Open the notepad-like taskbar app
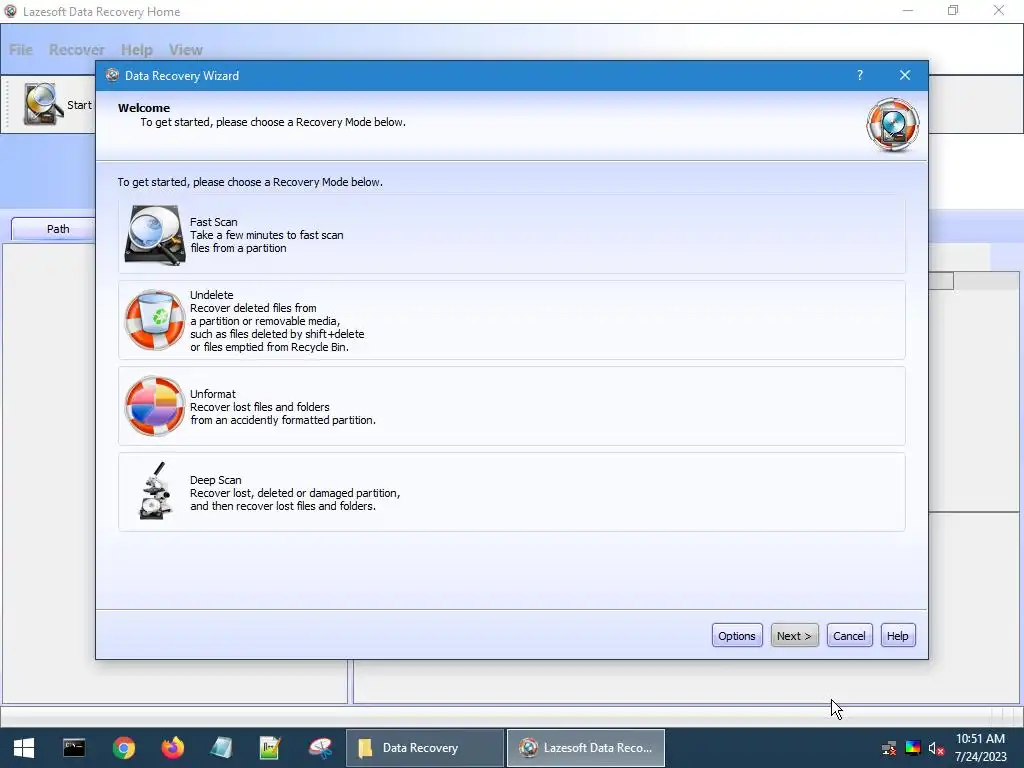The height and width of the screenshot is (768, 1024). click(221, 748)
